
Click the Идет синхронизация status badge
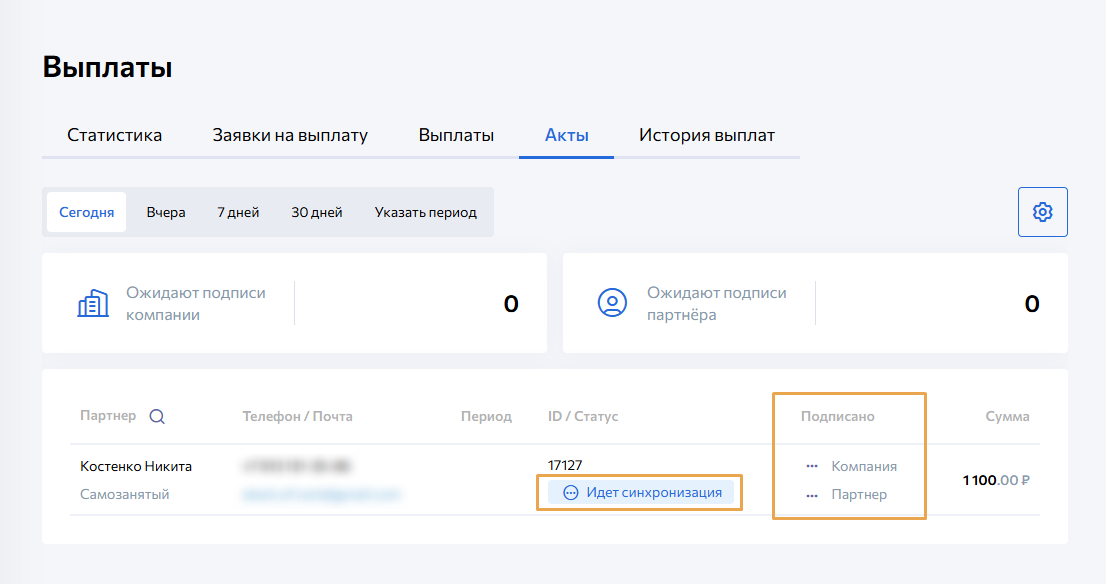tap(641, 493)
